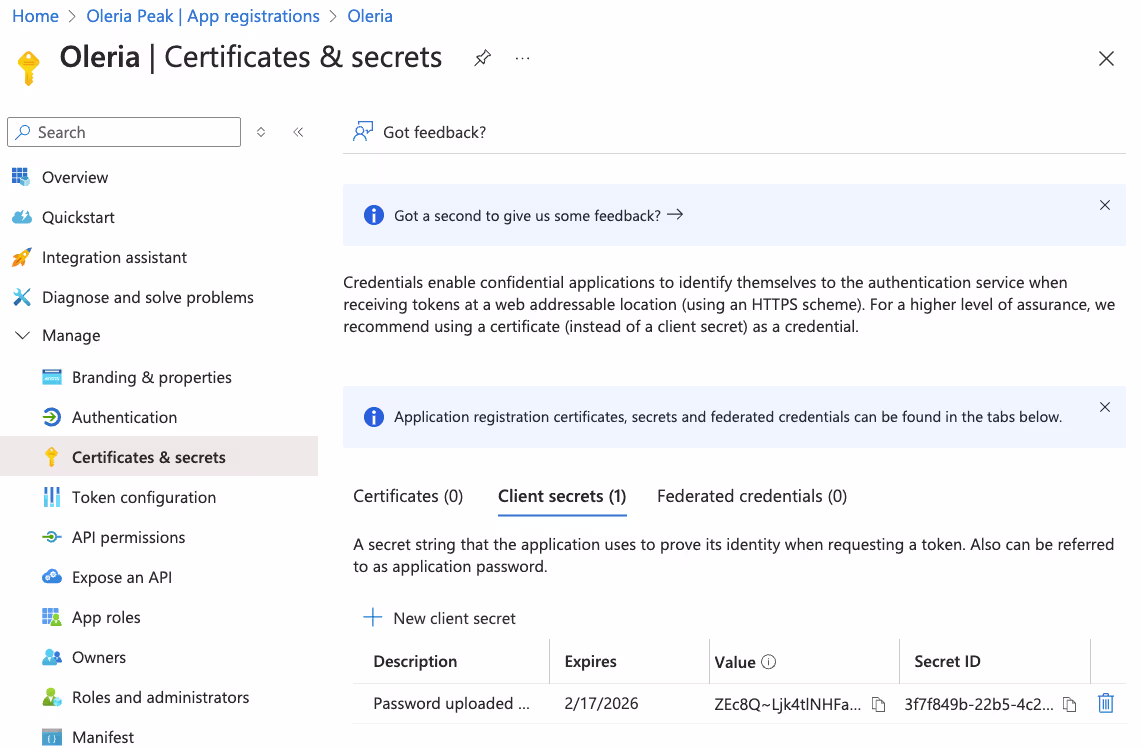Click the Value info icon
This screenshot has height=748, width=1142.
click(x=768, y=661)
